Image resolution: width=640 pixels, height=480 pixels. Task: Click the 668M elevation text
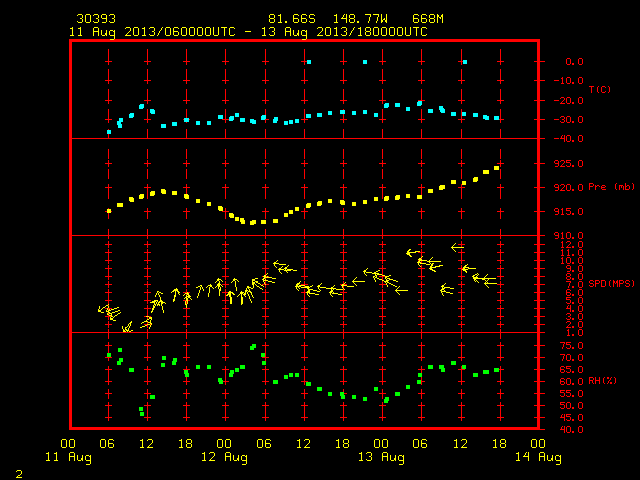click(x=428, y=19)
